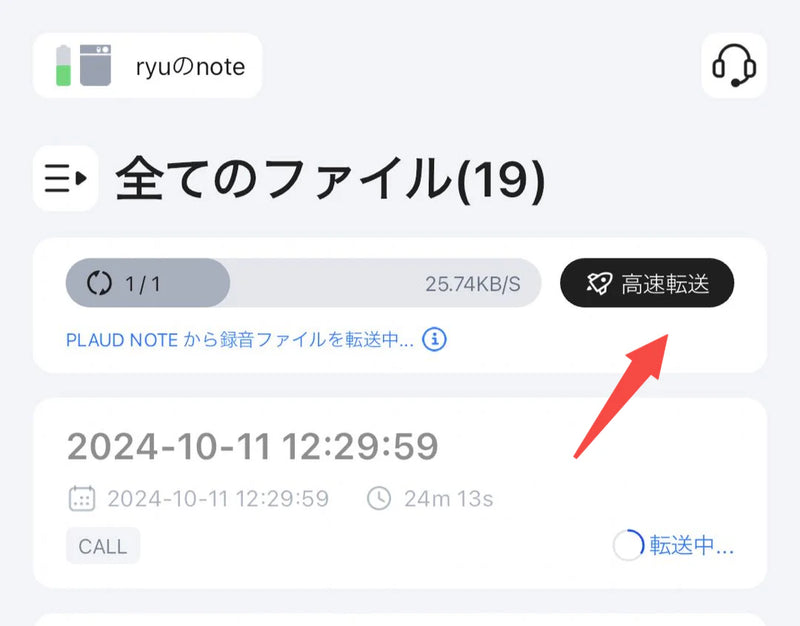
Task: Tap the sync arrows icon
Action: (99, 283)
